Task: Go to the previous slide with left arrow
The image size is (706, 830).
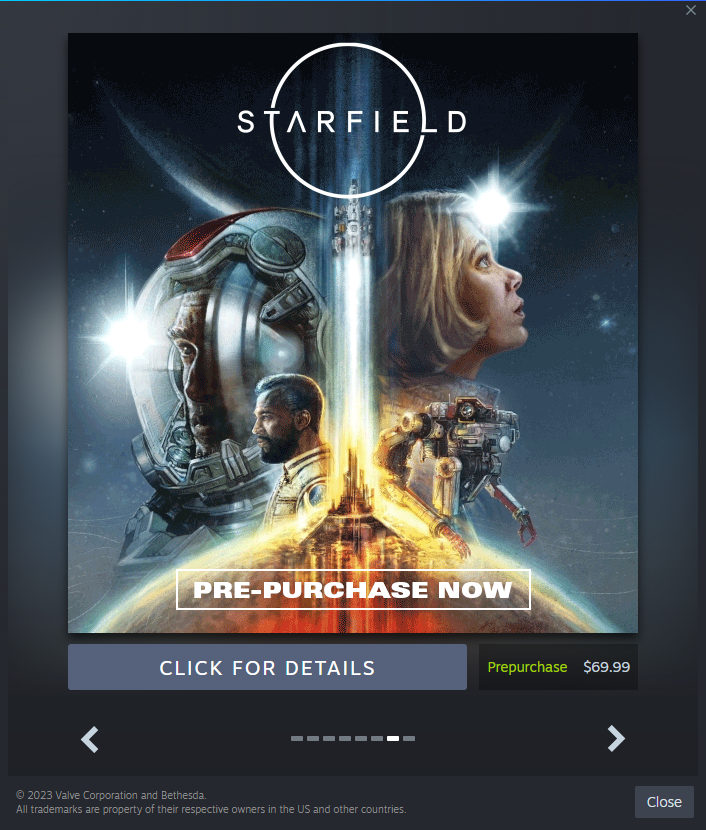Action: (89, 739)
